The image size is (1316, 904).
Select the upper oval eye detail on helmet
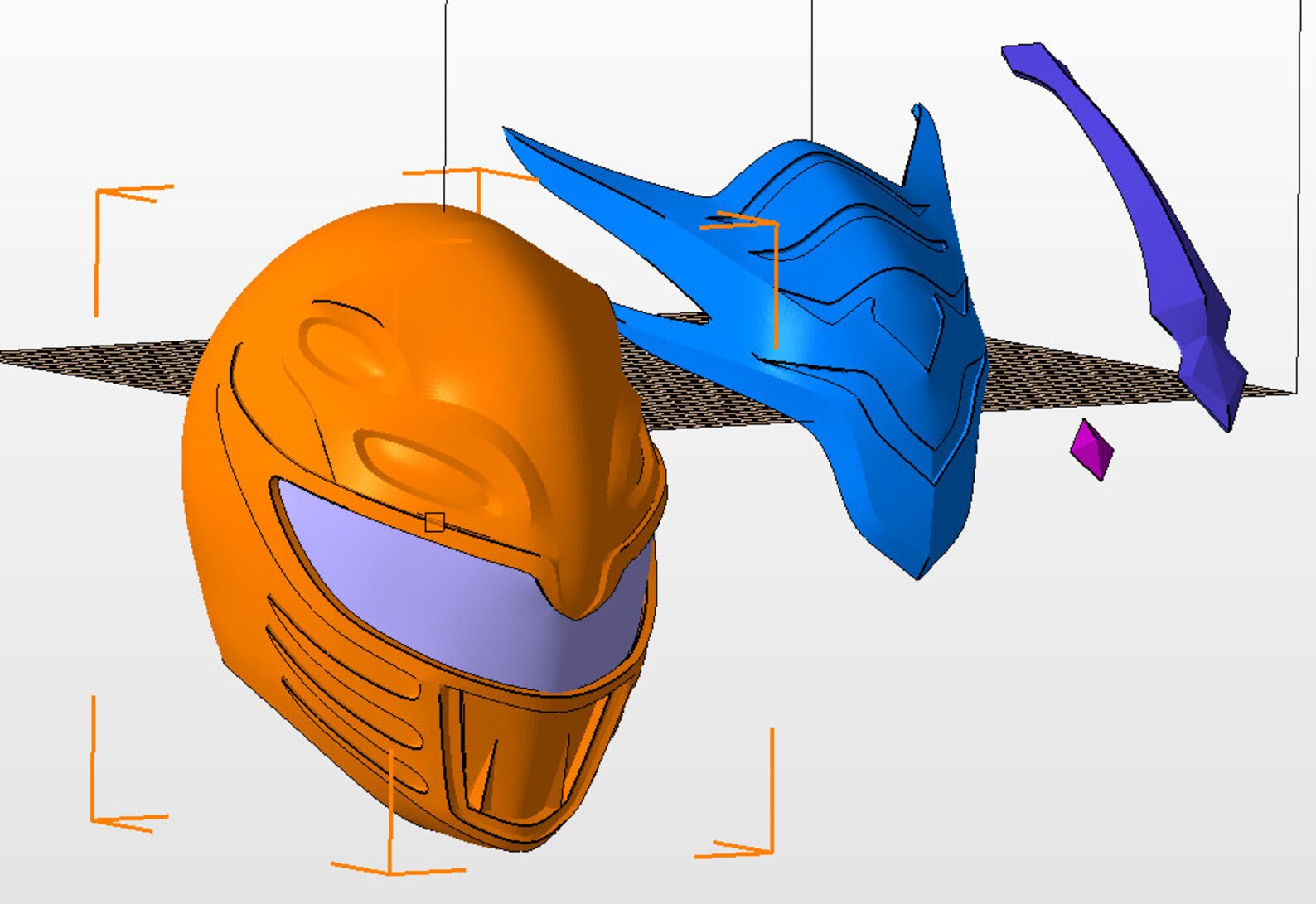pos(340,346)
